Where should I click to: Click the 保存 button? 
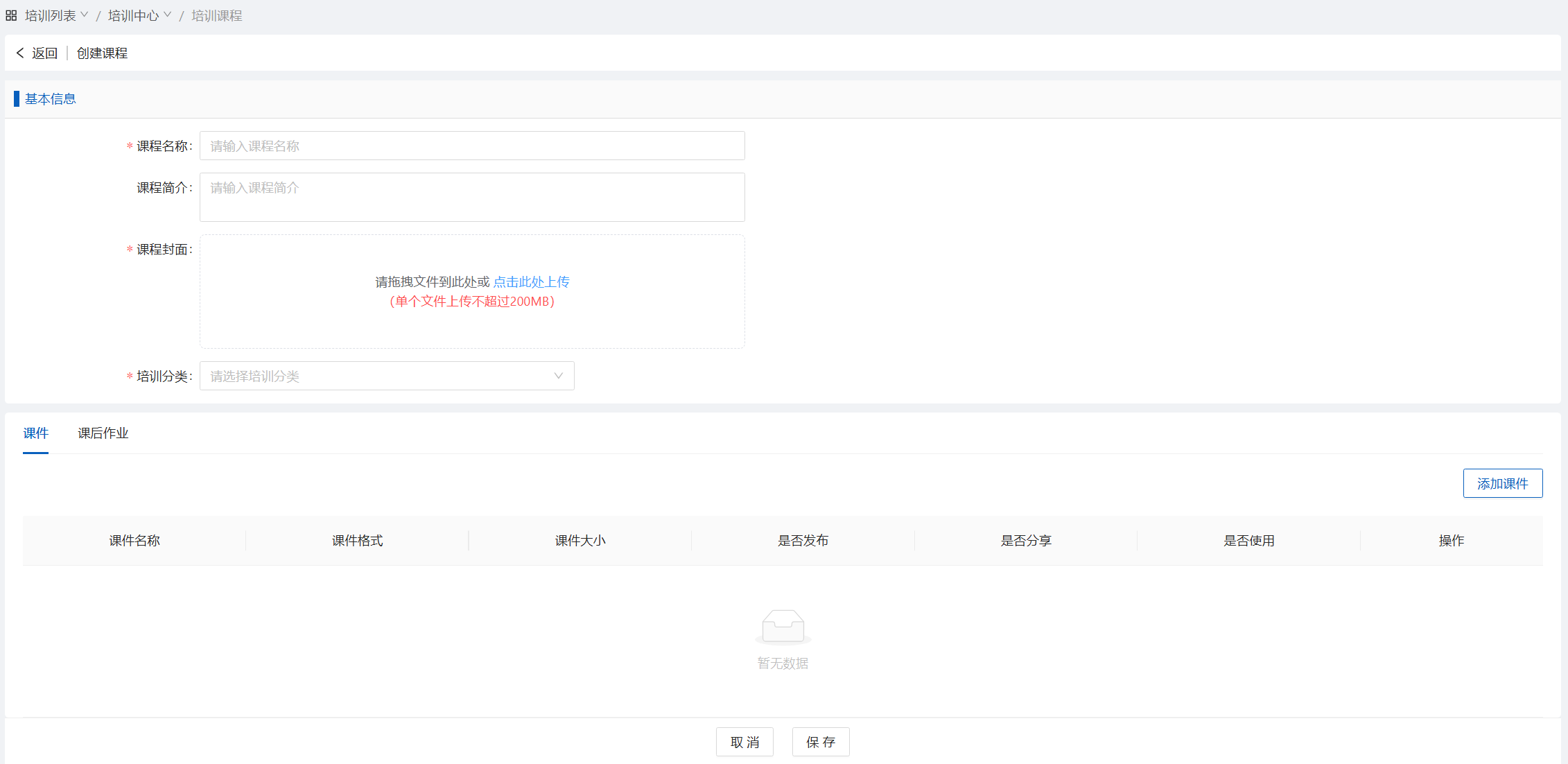821,742
